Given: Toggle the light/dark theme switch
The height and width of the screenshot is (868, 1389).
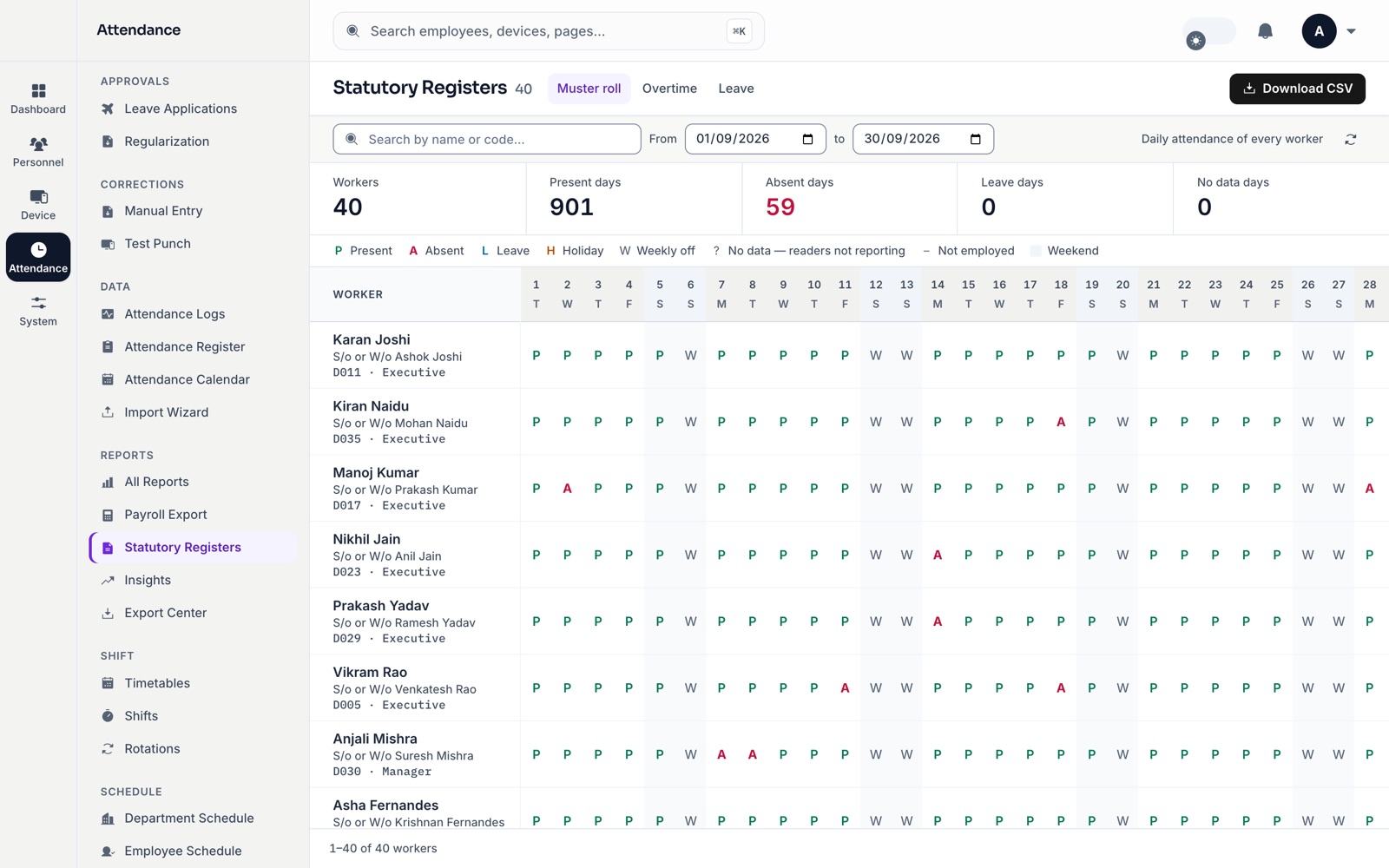Looking at the screenshot, I should [1209, 33].
